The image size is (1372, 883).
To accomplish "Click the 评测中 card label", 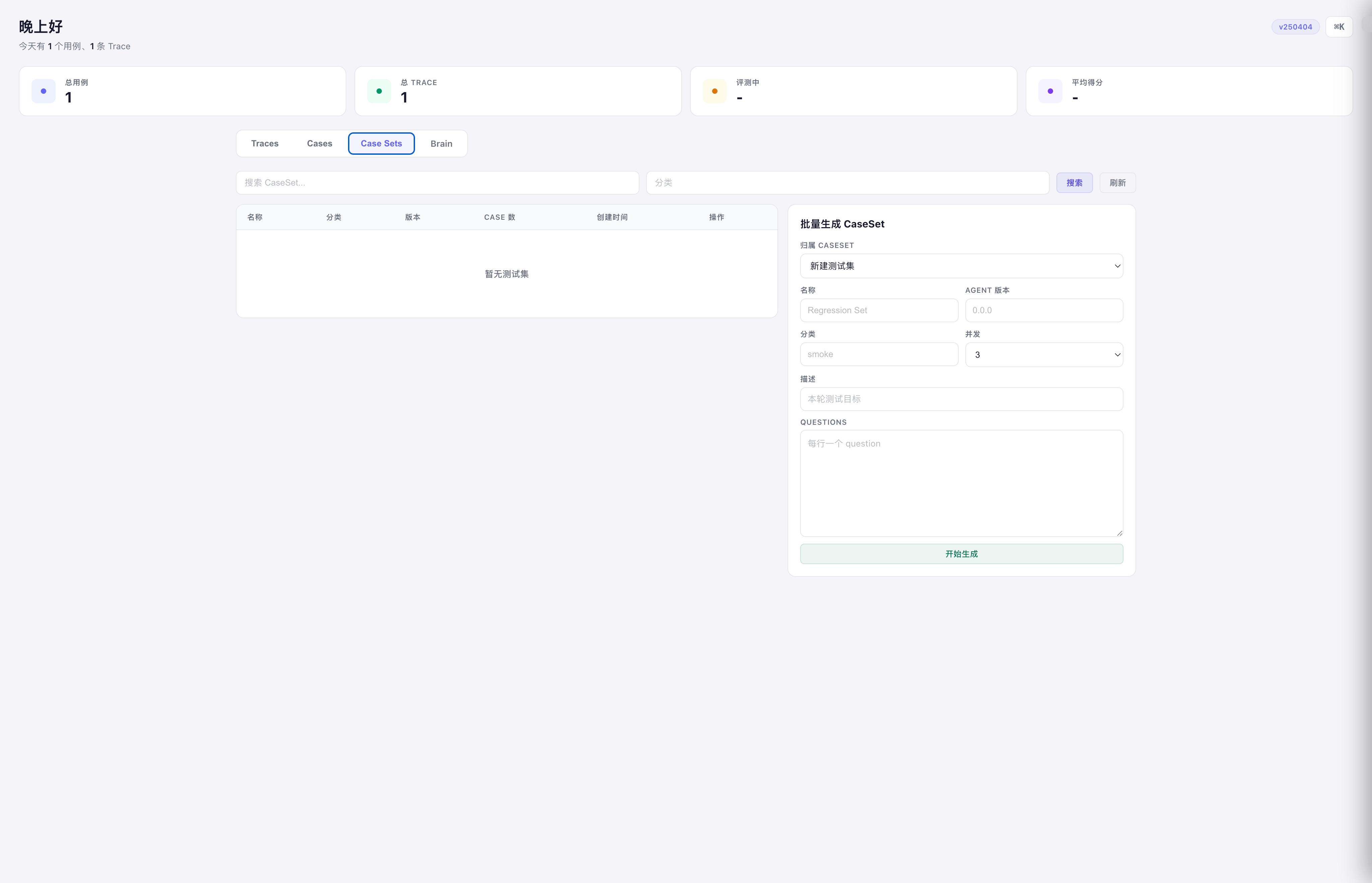I will coord(748,82).
